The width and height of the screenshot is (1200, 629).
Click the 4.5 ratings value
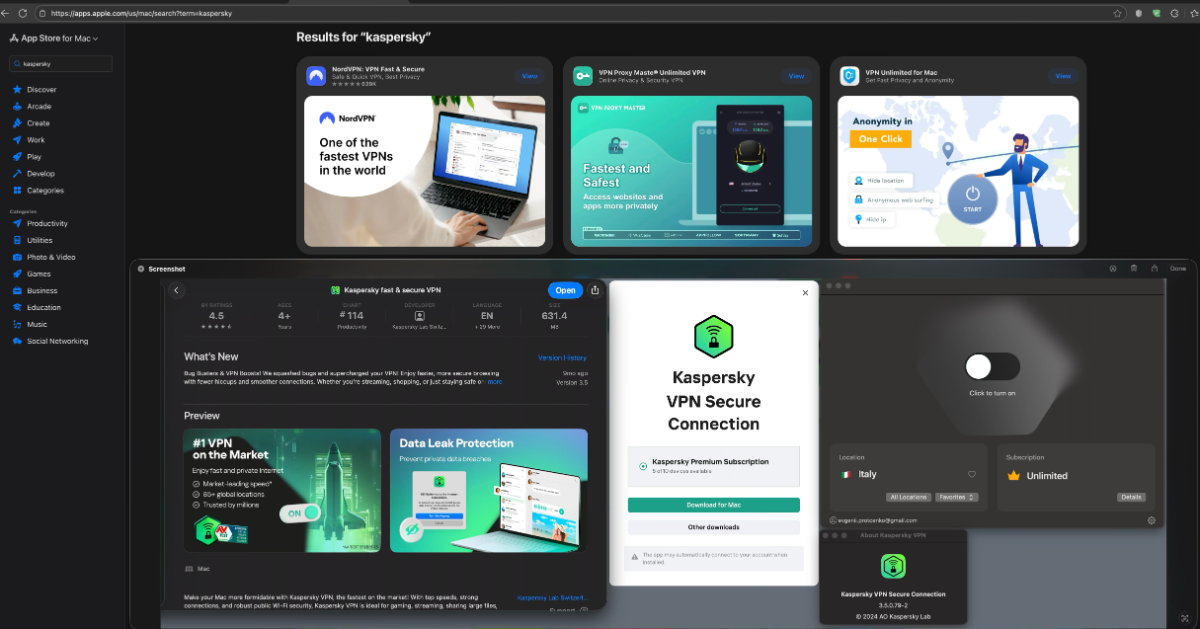(x=216, y=316)
